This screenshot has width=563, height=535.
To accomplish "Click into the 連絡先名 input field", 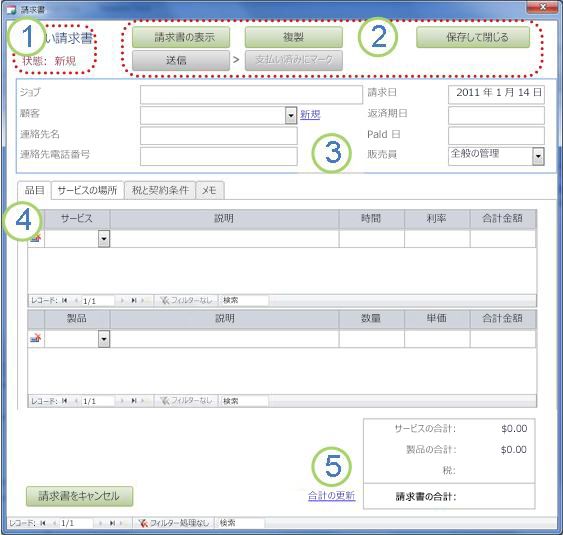I will 219,136.
